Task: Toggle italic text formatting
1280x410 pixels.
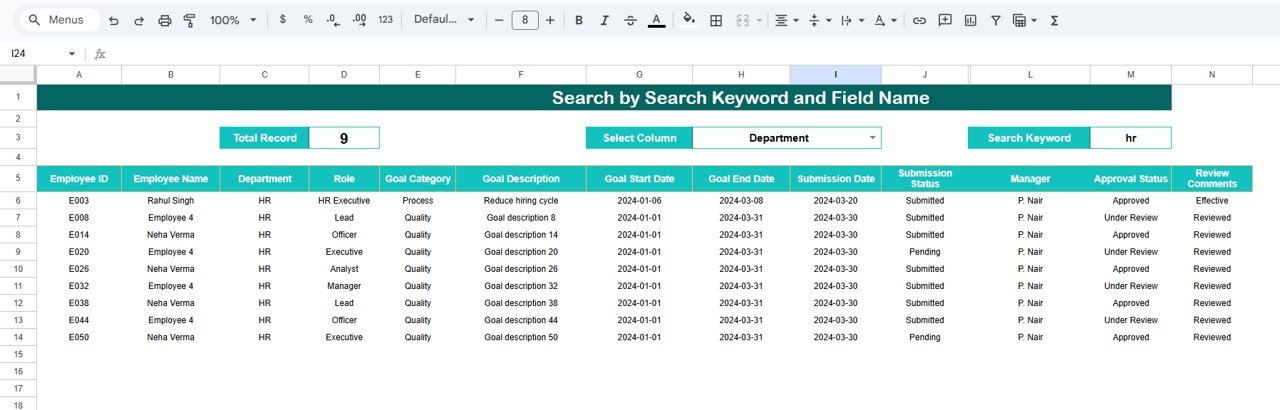Action: [604, 20]
